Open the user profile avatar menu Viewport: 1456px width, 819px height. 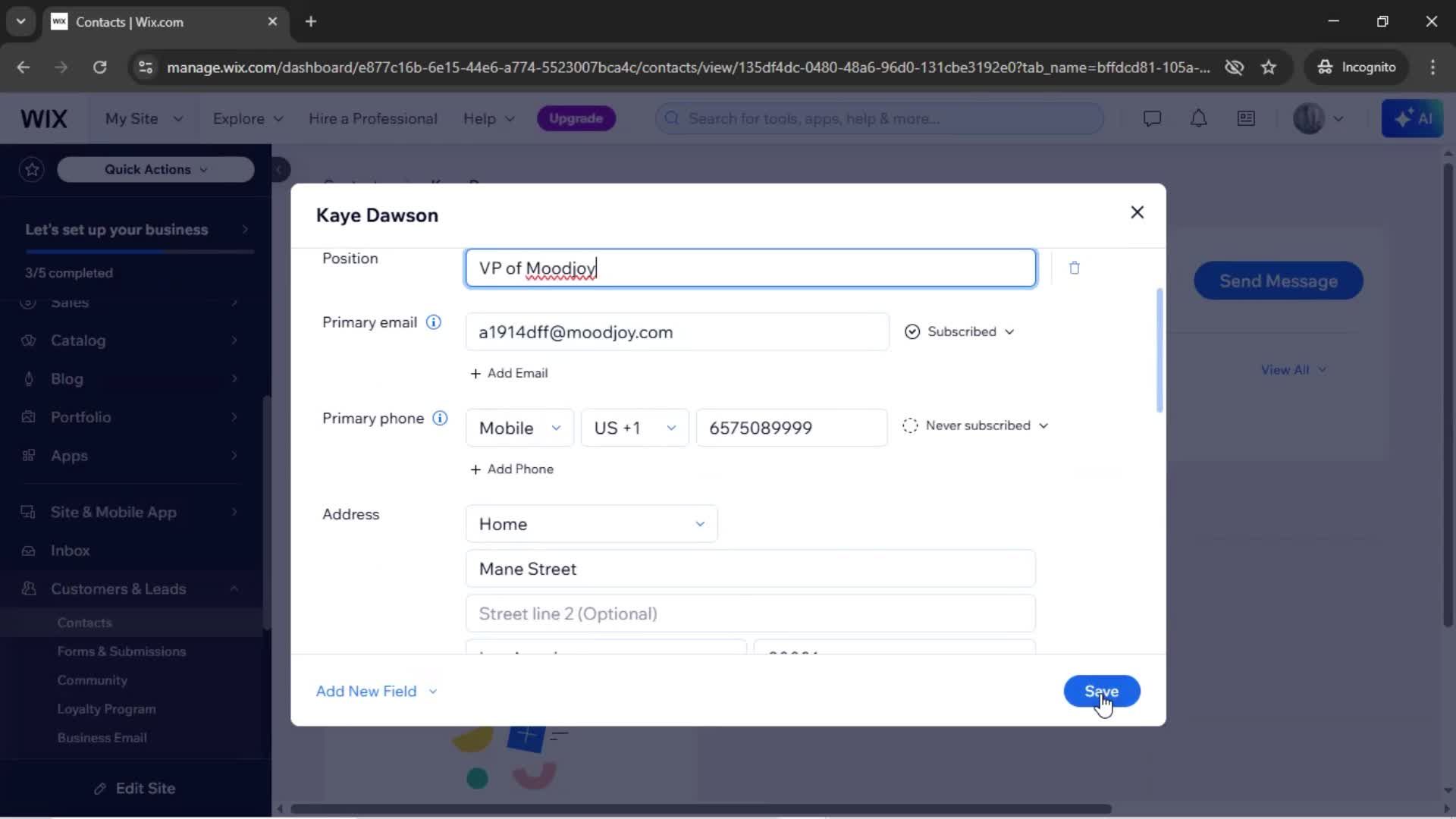coord(1318,118)
